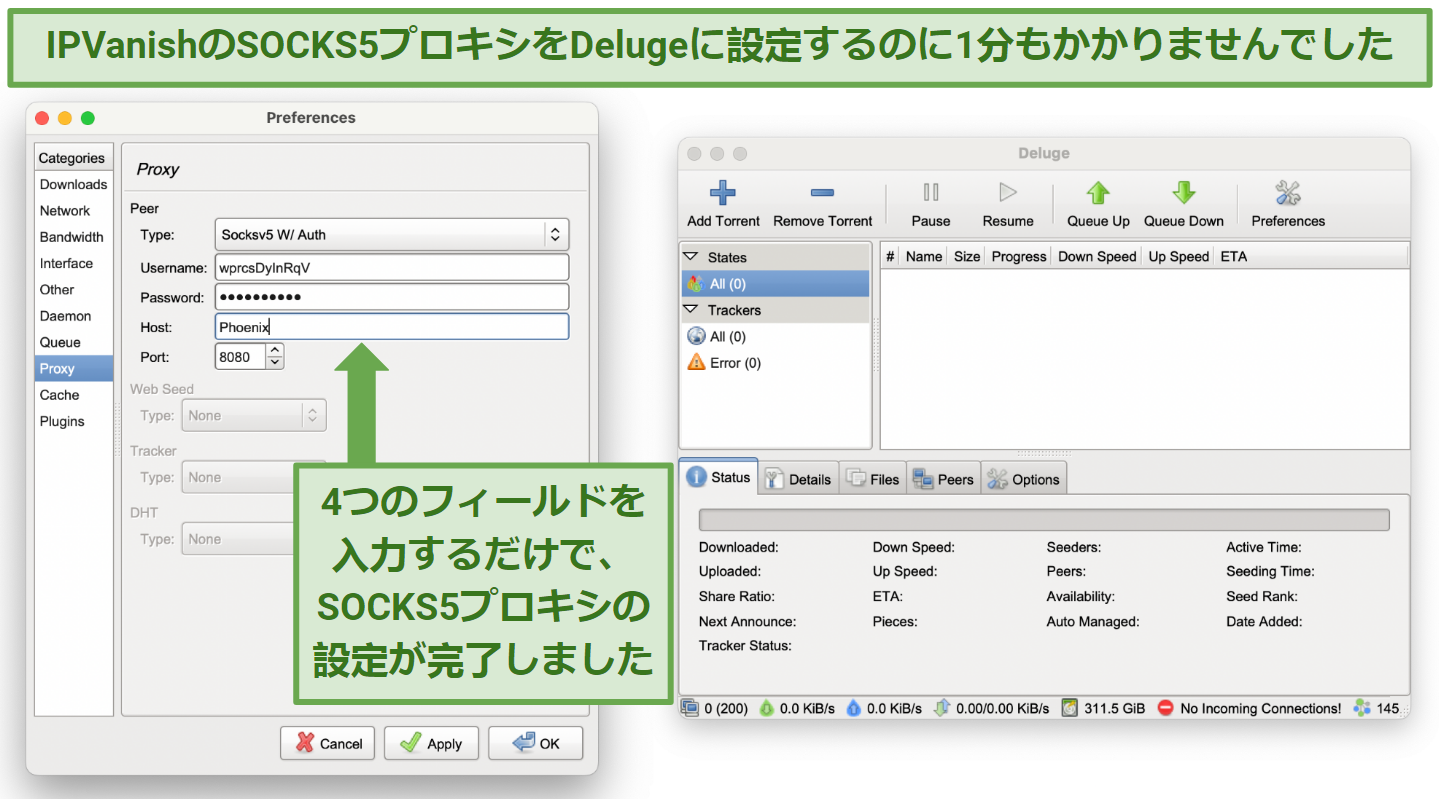Select Bandwidth category in Preferences
The width and height of the screenshot is (1439, 799).
[73, 237]
